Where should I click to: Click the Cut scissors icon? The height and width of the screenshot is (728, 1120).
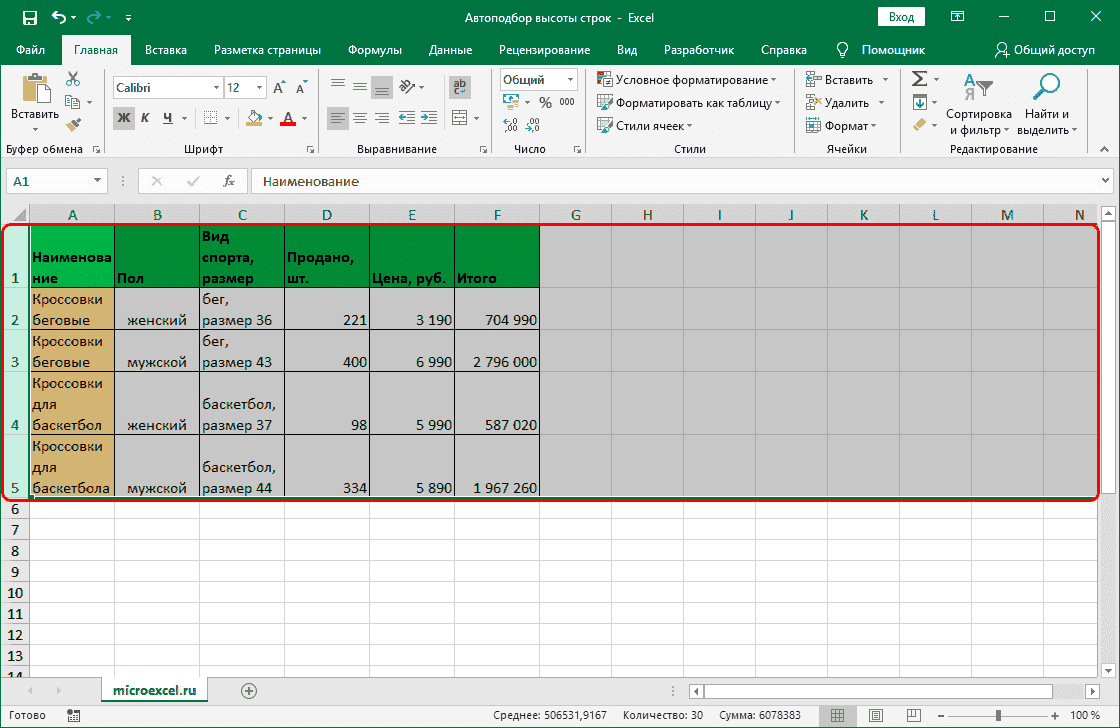73,80
